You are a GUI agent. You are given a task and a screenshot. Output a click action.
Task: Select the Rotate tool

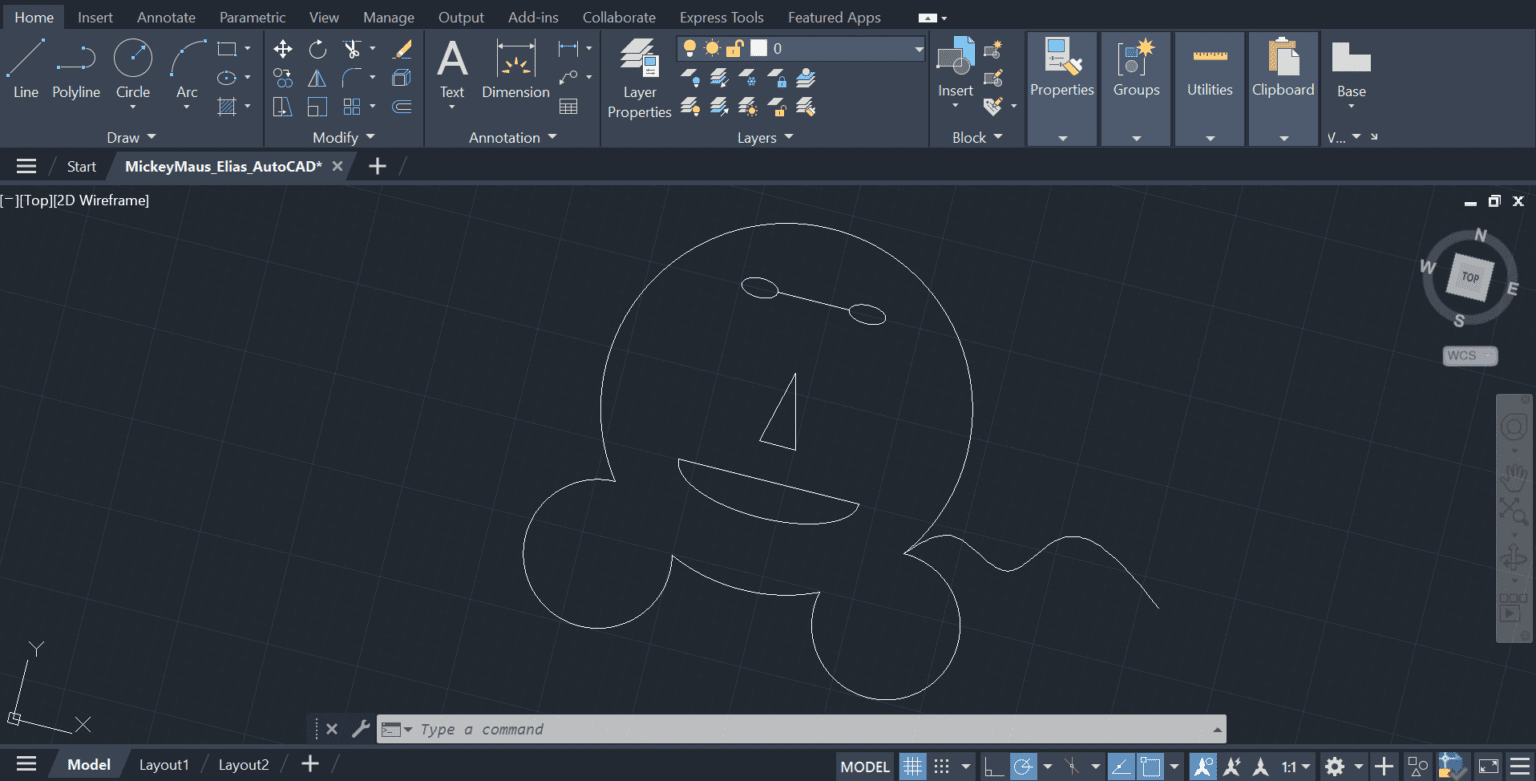(317, 49)
